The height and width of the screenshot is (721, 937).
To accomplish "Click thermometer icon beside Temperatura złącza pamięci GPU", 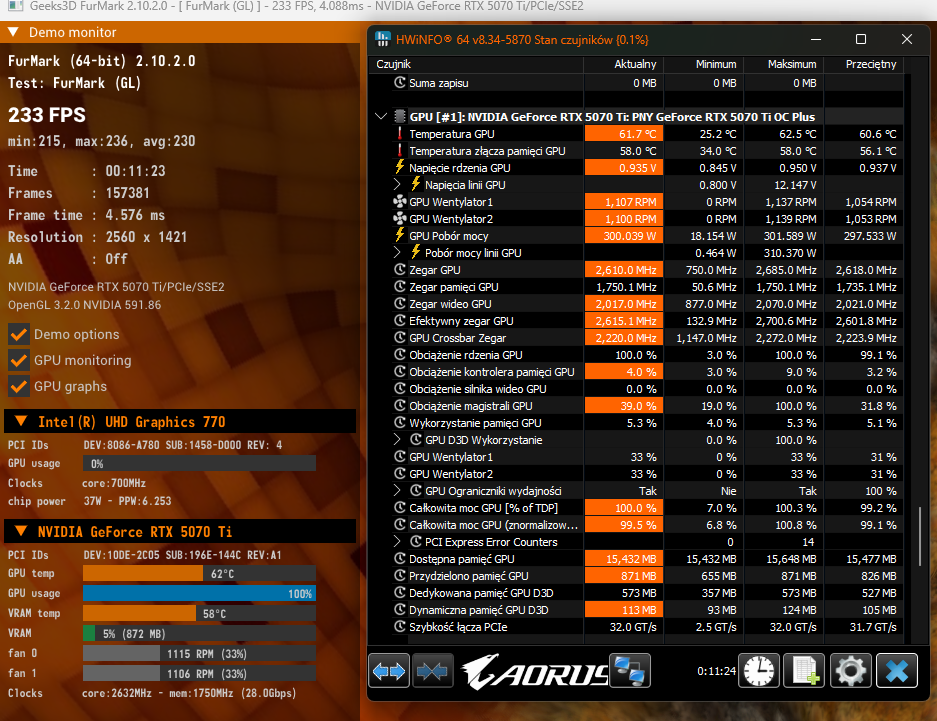I will [x=400, y=151].
